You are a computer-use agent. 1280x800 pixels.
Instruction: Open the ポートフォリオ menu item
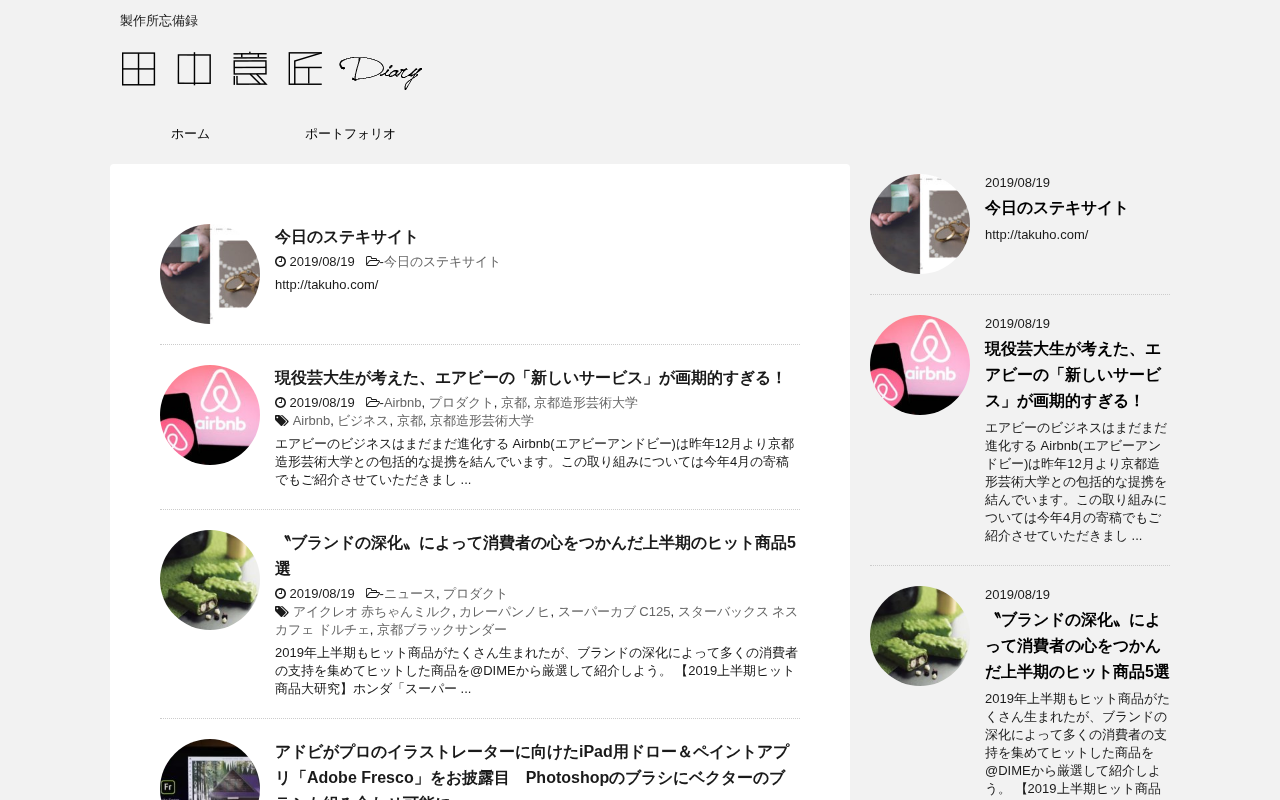pos(350,134)
